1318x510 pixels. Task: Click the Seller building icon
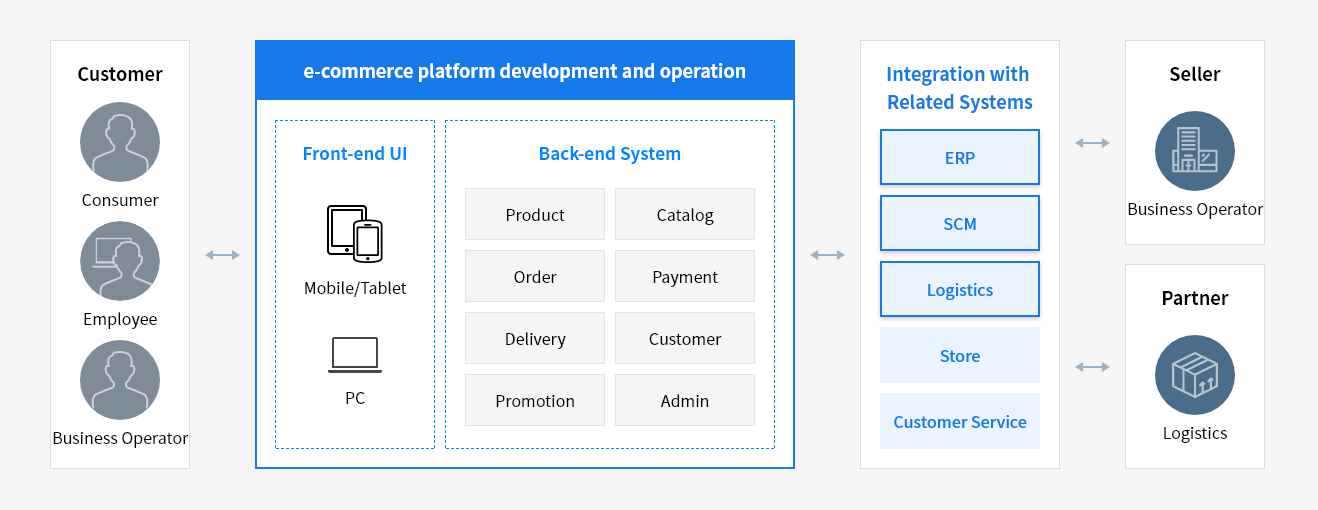[x=1194, y=151]
